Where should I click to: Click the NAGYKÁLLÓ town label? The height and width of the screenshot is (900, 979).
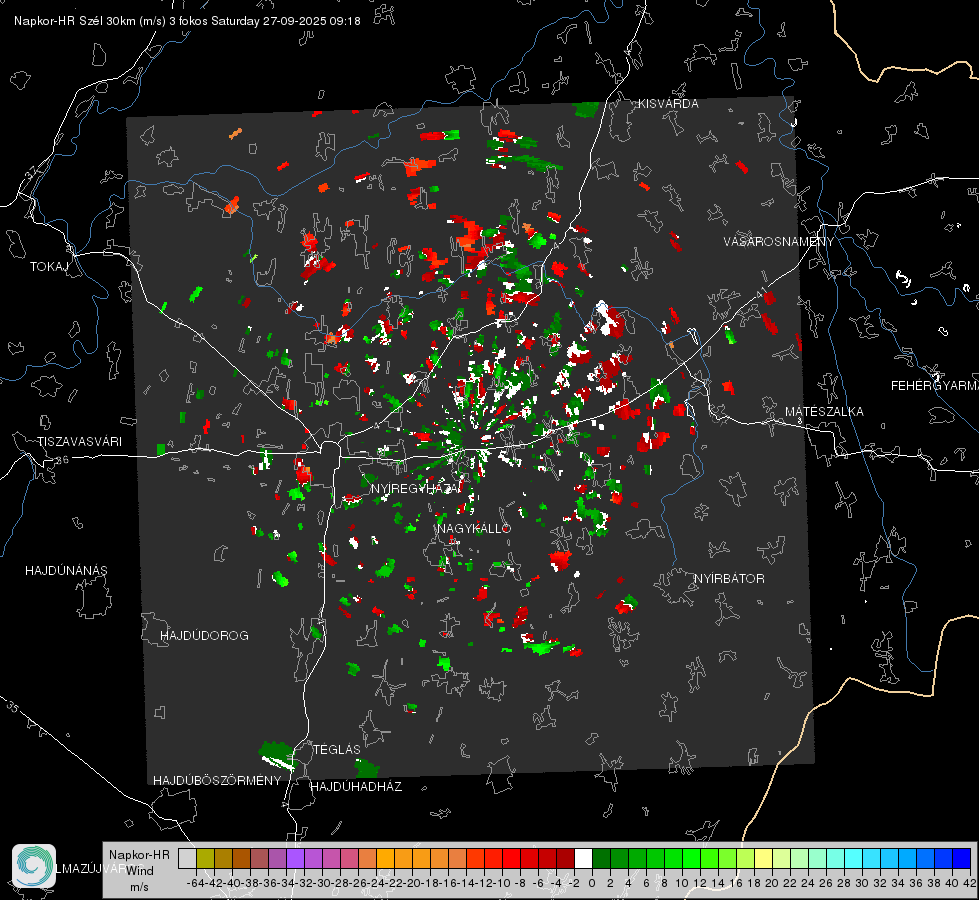[474, 528]
